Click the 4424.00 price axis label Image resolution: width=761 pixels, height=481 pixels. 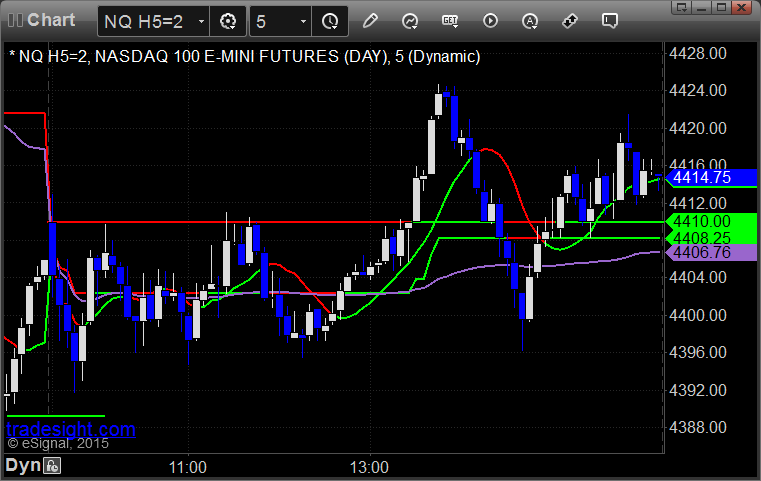tap(697, 90)
